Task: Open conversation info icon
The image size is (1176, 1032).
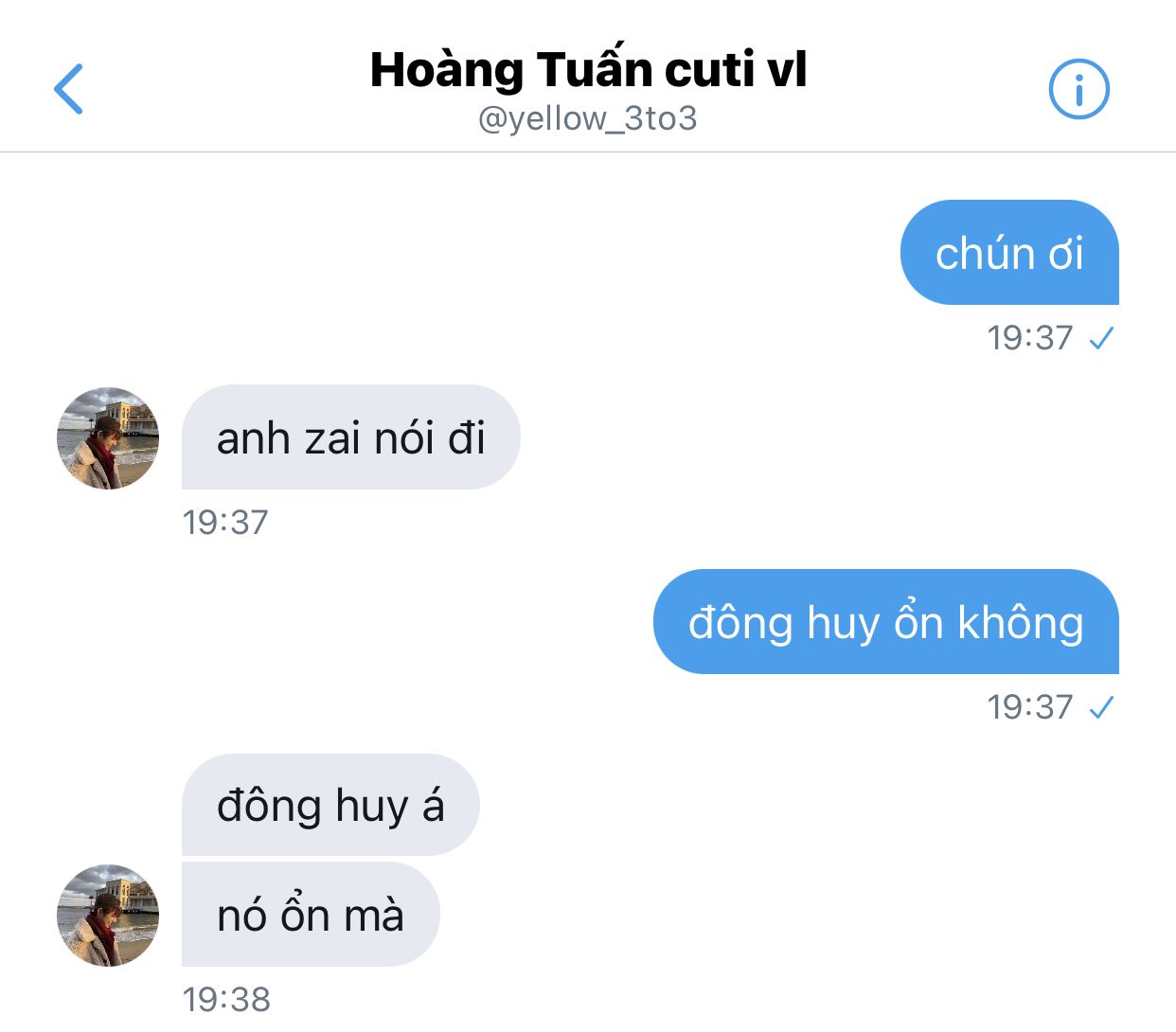Action: pos(1078,89)
